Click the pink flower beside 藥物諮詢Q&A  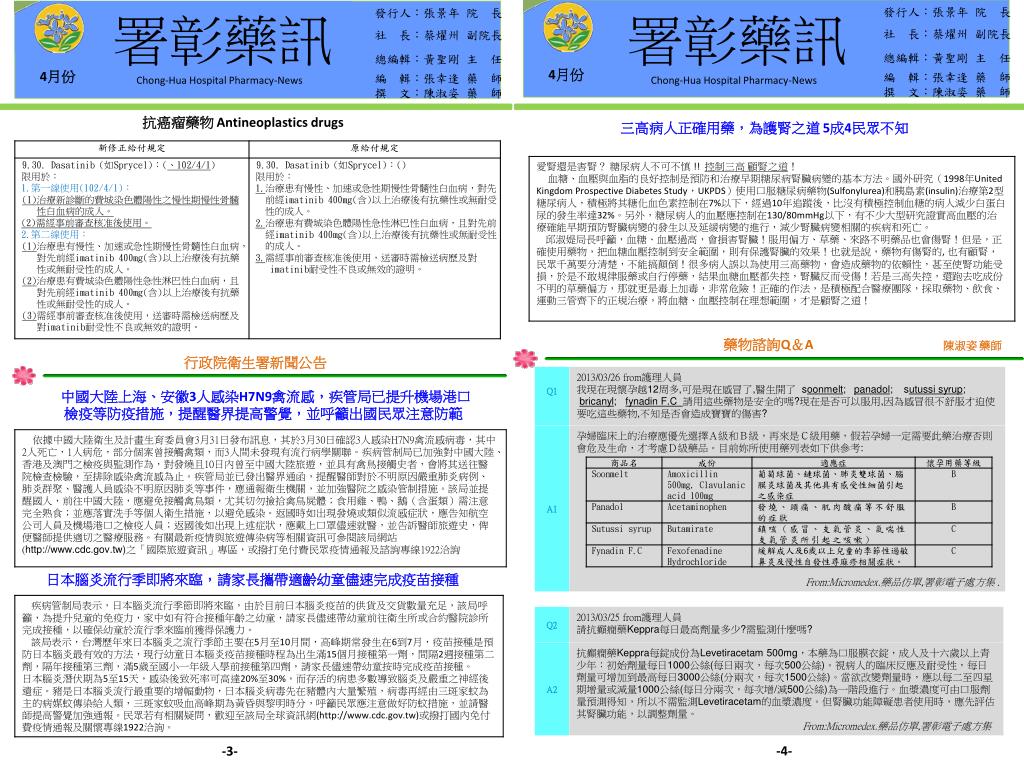click(x=525, y=358)
